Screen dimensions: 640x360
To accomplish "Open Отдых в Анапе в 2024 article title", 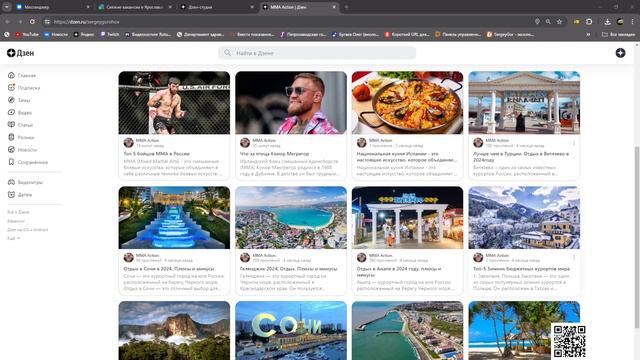I will [x=399, y=272].
